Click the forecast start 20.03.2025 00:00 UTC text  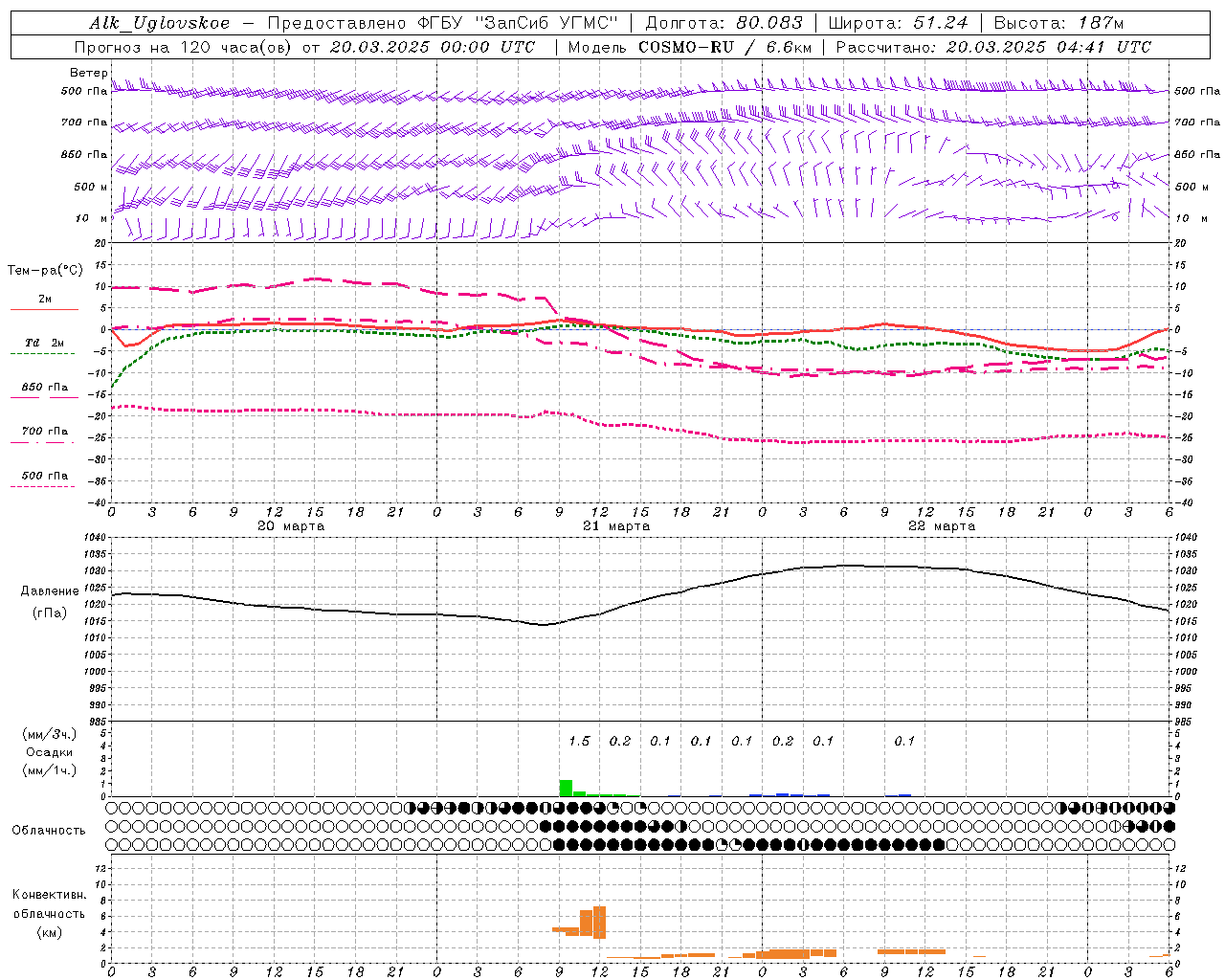[433, 47]
